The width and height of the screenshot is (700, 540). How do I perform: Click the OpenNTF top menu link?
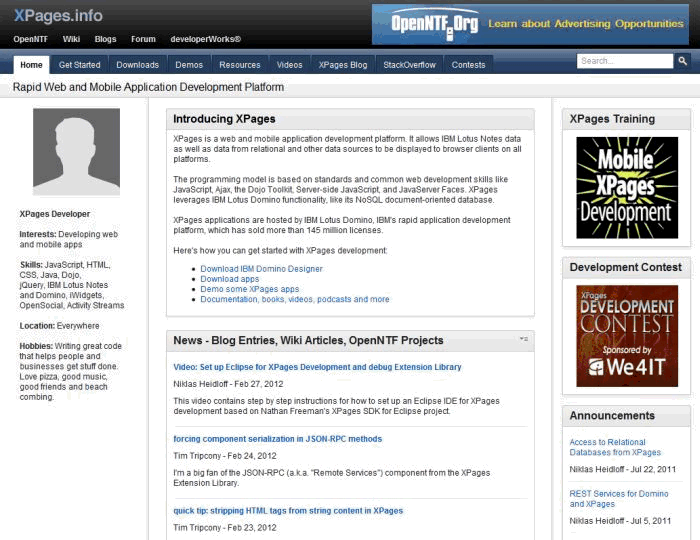click(x=30, y=39)
